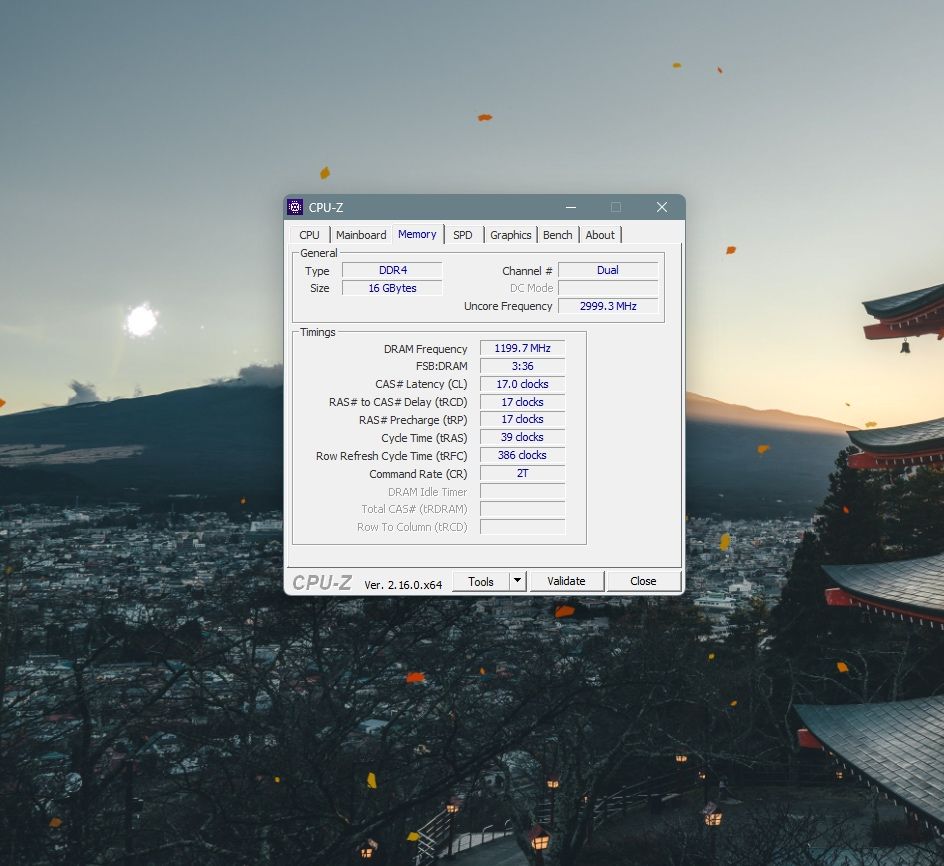Click the Close button at bottom
944x866 pixels.
point(643,581)
